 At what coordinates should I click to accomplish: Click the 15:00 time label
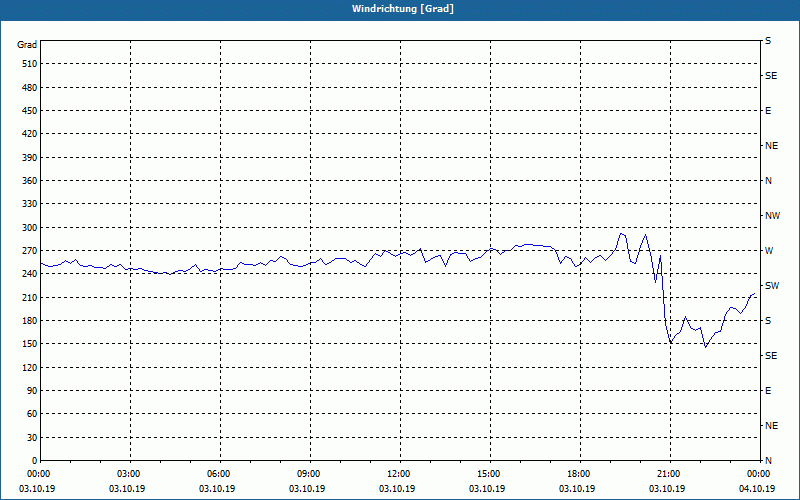[x=490, y=474]
